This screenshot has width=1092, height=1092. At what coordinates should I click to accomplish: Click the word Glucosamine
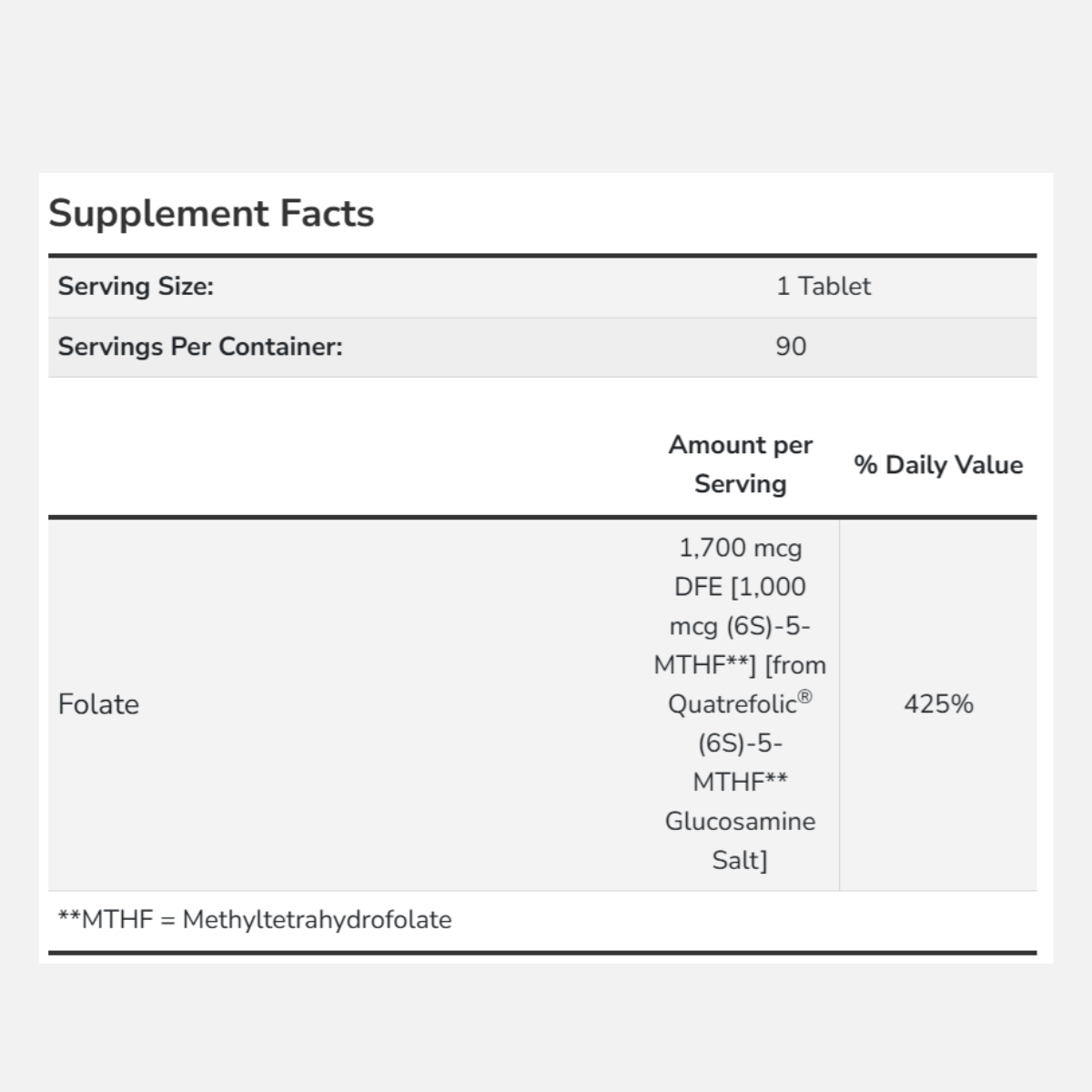coord(740,822)
